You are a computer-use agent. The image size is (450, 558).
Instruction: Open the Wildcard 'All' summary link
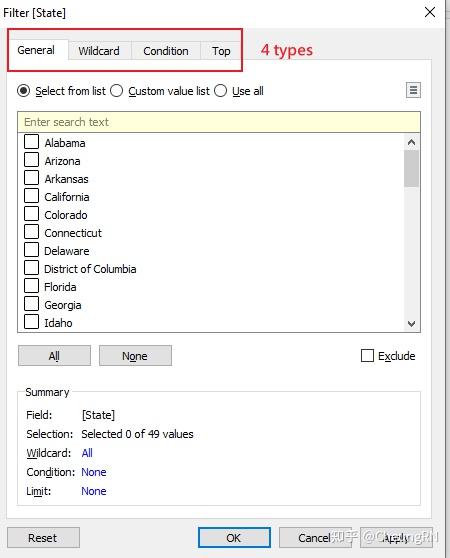(x=87, y=453)
